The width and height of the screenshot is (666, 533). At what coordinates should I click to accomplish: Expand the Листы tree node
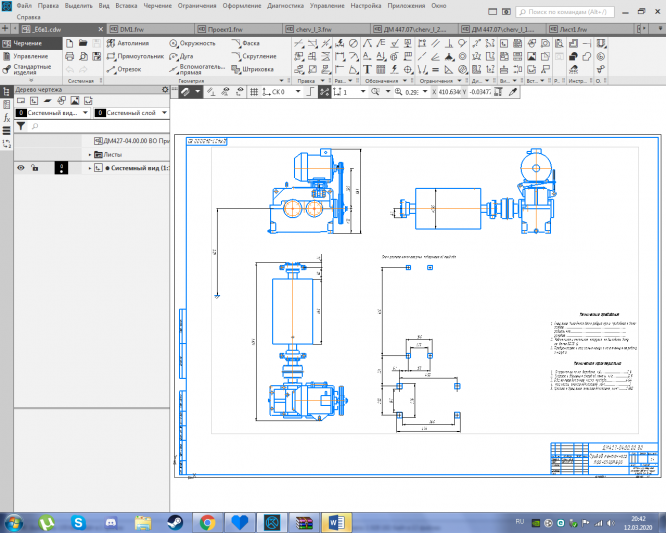coord(90,155)
